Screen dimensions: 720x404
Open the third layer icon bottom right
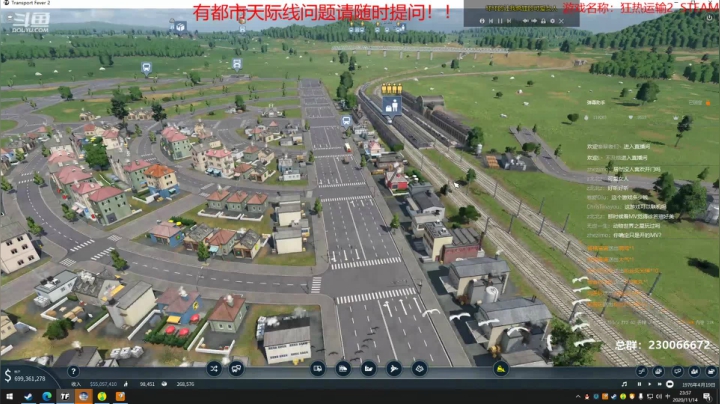point(677,371)
